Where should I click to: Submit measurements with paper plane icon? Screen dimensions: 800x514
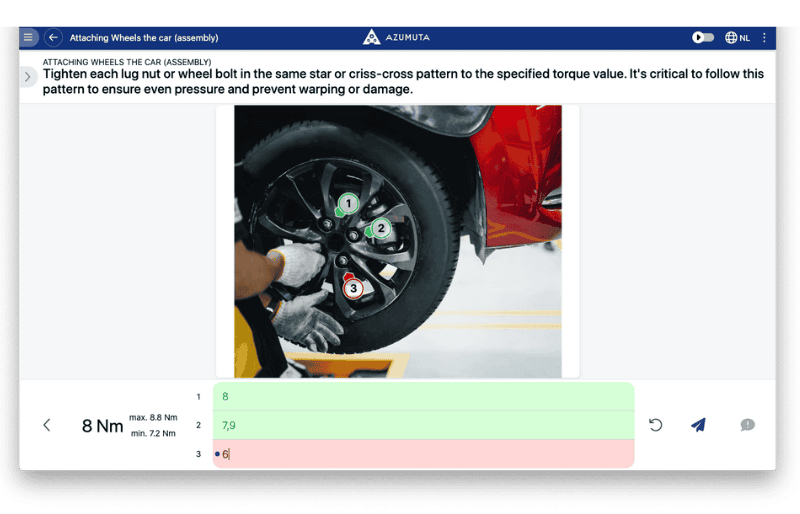click(x=698, y=425)
